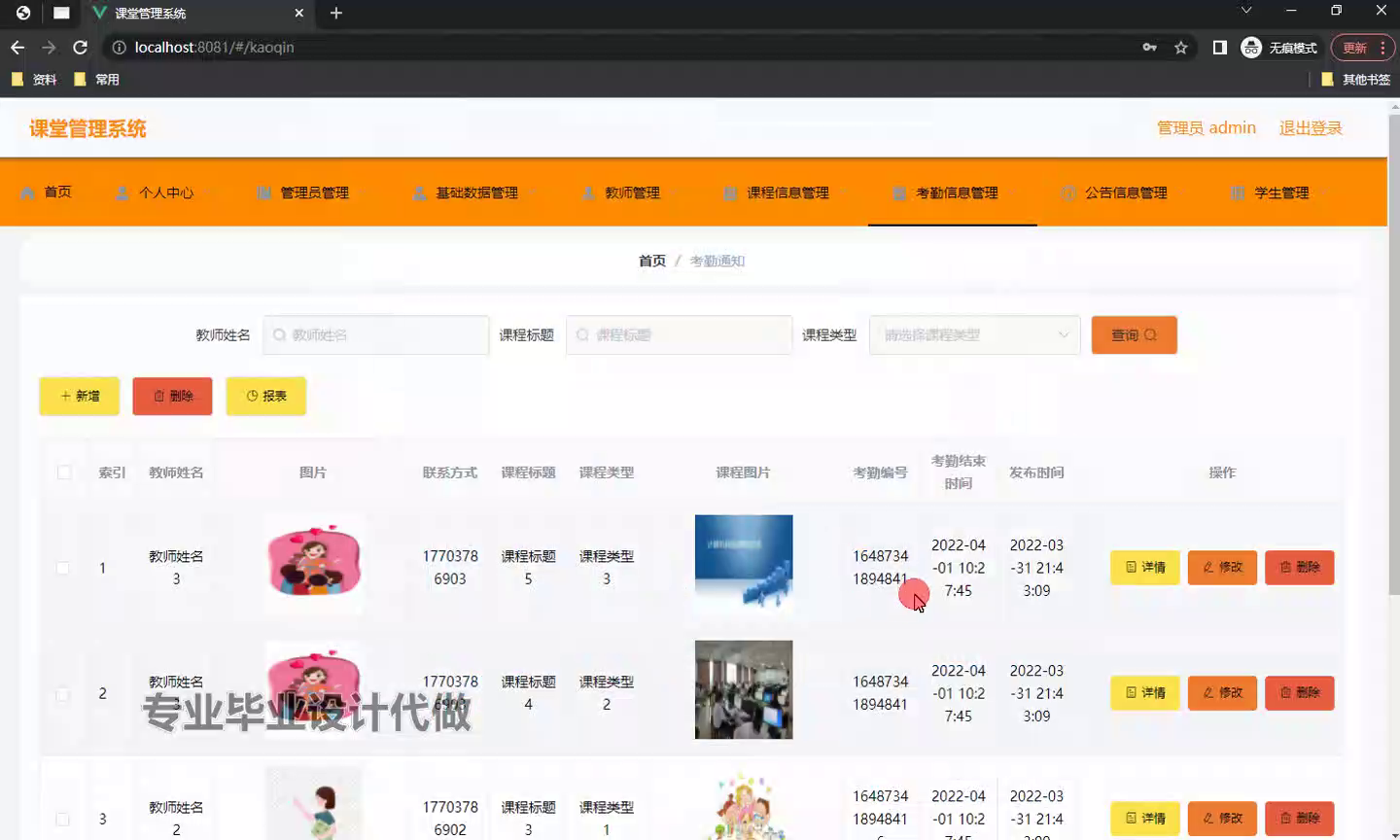The height and width of the screenshot is (840, 1400).
Task: Check the checkbox for row 1
Action: coord(63,568)
